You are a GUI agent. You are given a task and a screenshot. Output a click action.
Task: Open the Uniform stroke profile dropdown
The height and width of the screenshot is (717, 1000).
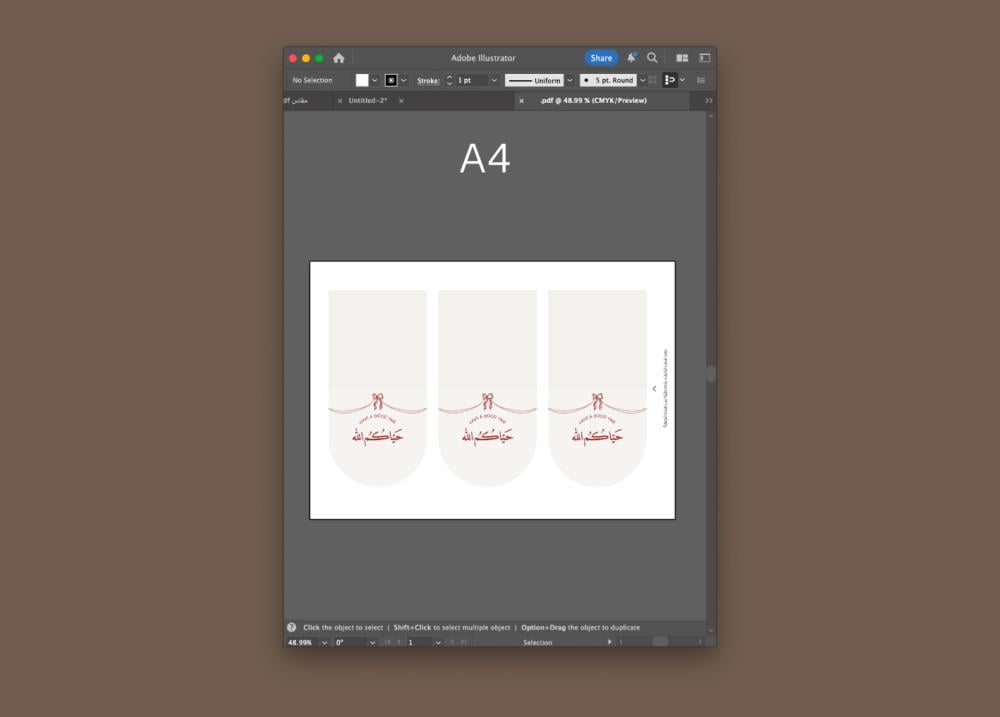coord(570,80)
